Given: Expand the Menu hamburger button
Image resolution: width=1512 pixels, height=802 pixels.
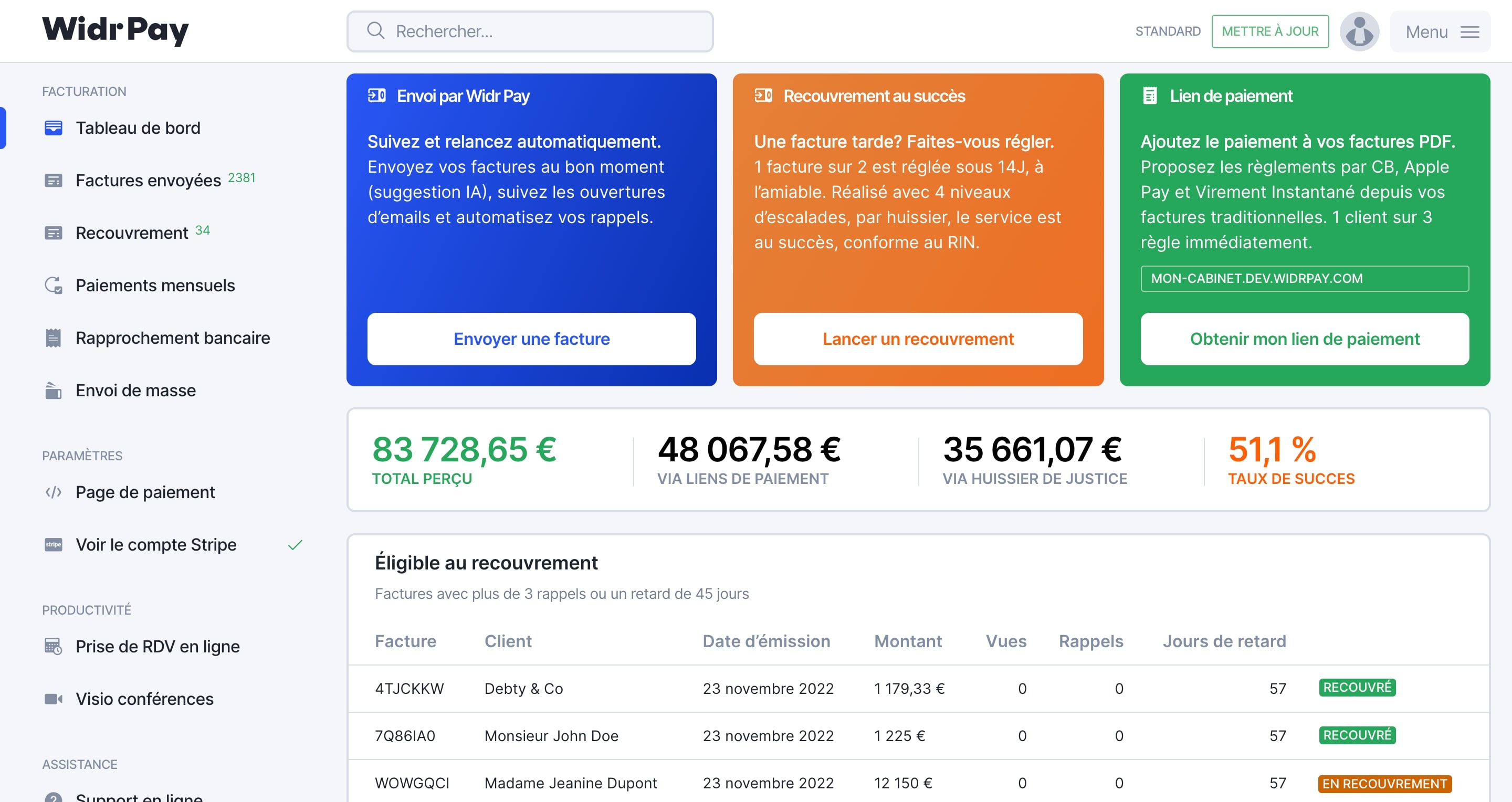Looking at the screenshot, I should pyautogui.click(x=1441, y=31).
